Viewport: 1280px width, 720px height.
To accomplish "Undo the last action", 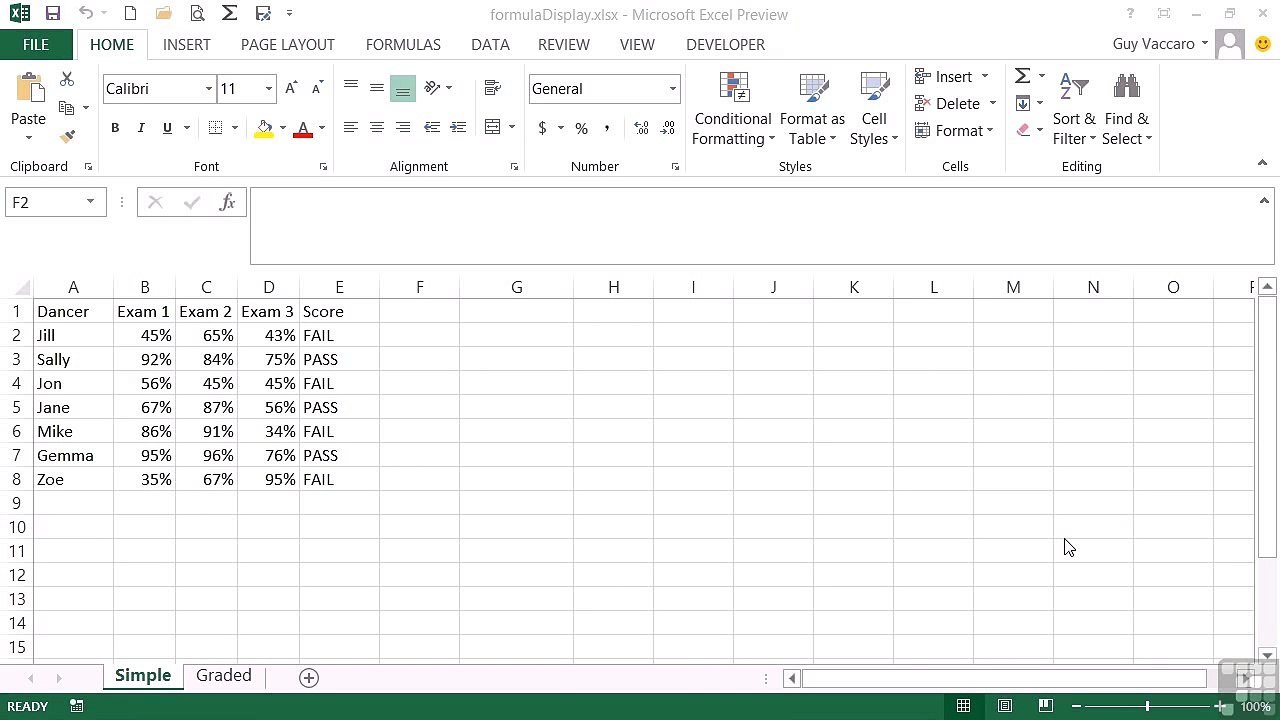I will click(86, 14).
